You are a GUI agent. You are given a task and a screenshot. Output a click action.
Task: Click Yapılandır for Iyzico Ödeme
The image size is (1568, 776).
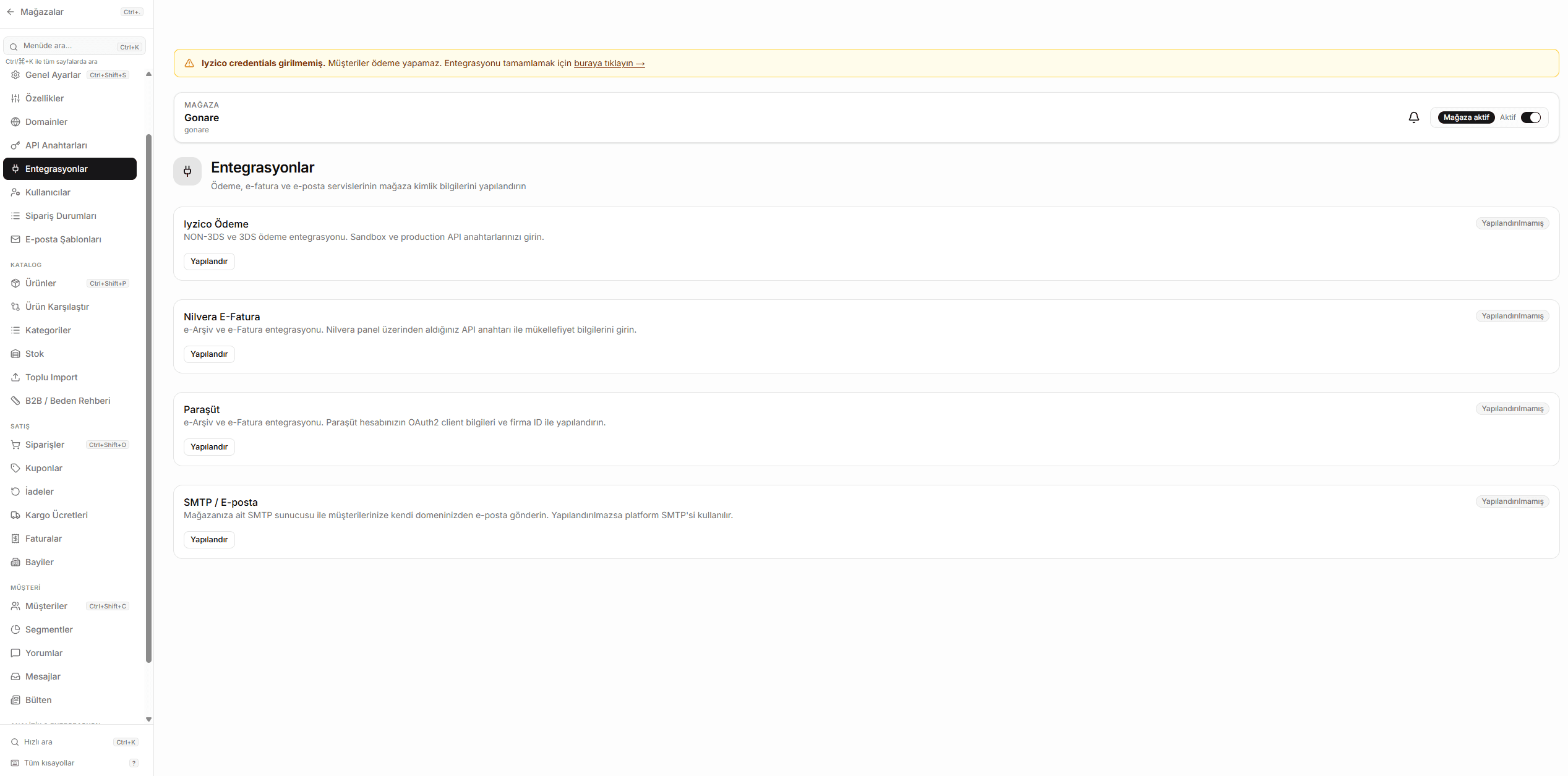click(209, 262)
